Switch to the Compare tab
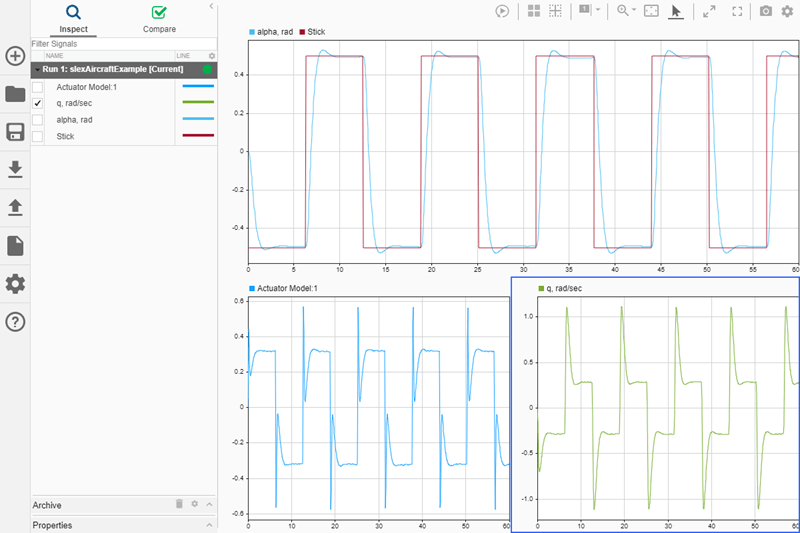The width and height of the screenshot is (800, 533). (x=159, y=18)
